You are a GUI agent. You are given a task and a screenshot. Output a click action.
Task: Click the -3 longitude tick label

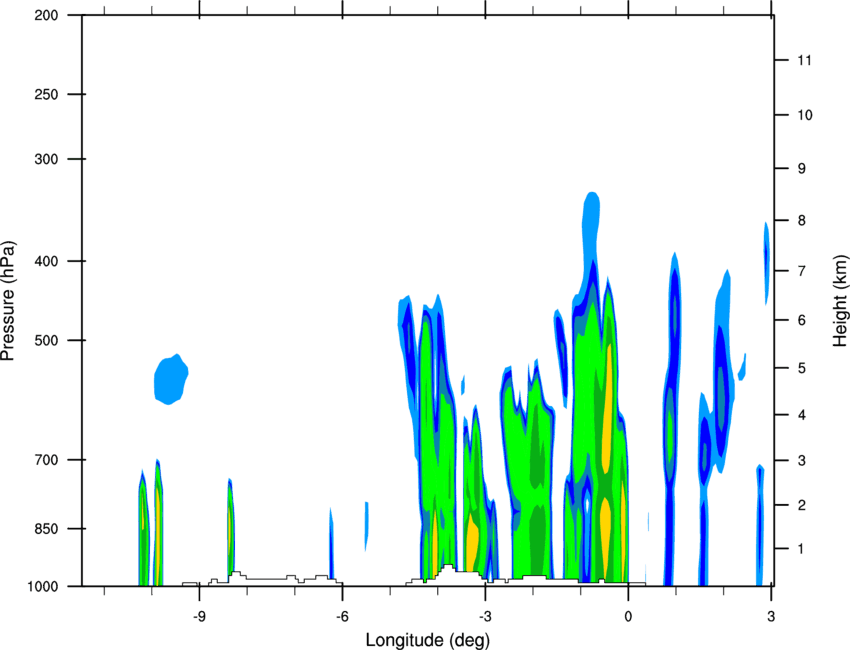[485, 617]
